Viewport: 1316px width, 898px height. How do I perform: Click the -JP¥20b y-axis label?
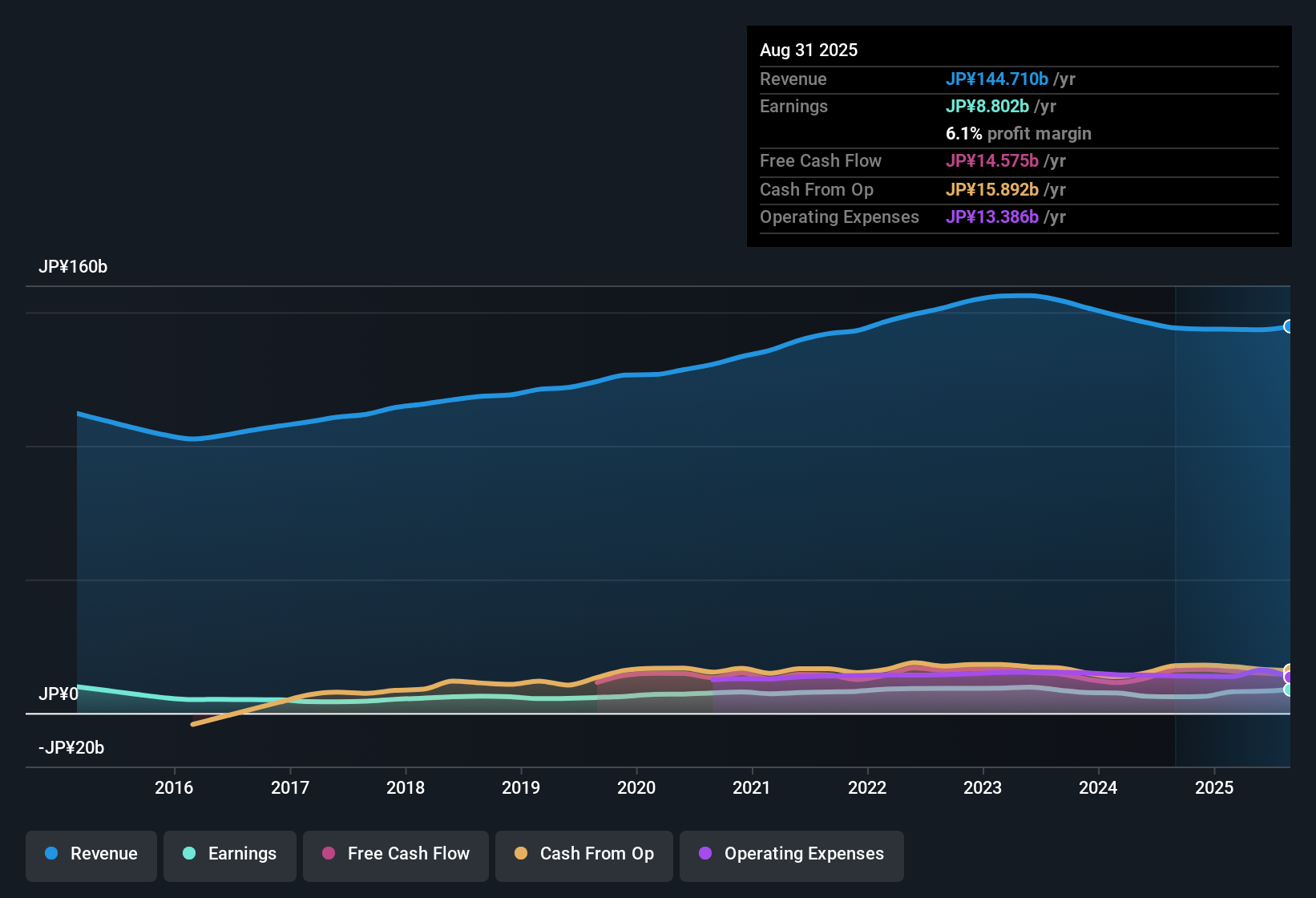coord(71,747)
